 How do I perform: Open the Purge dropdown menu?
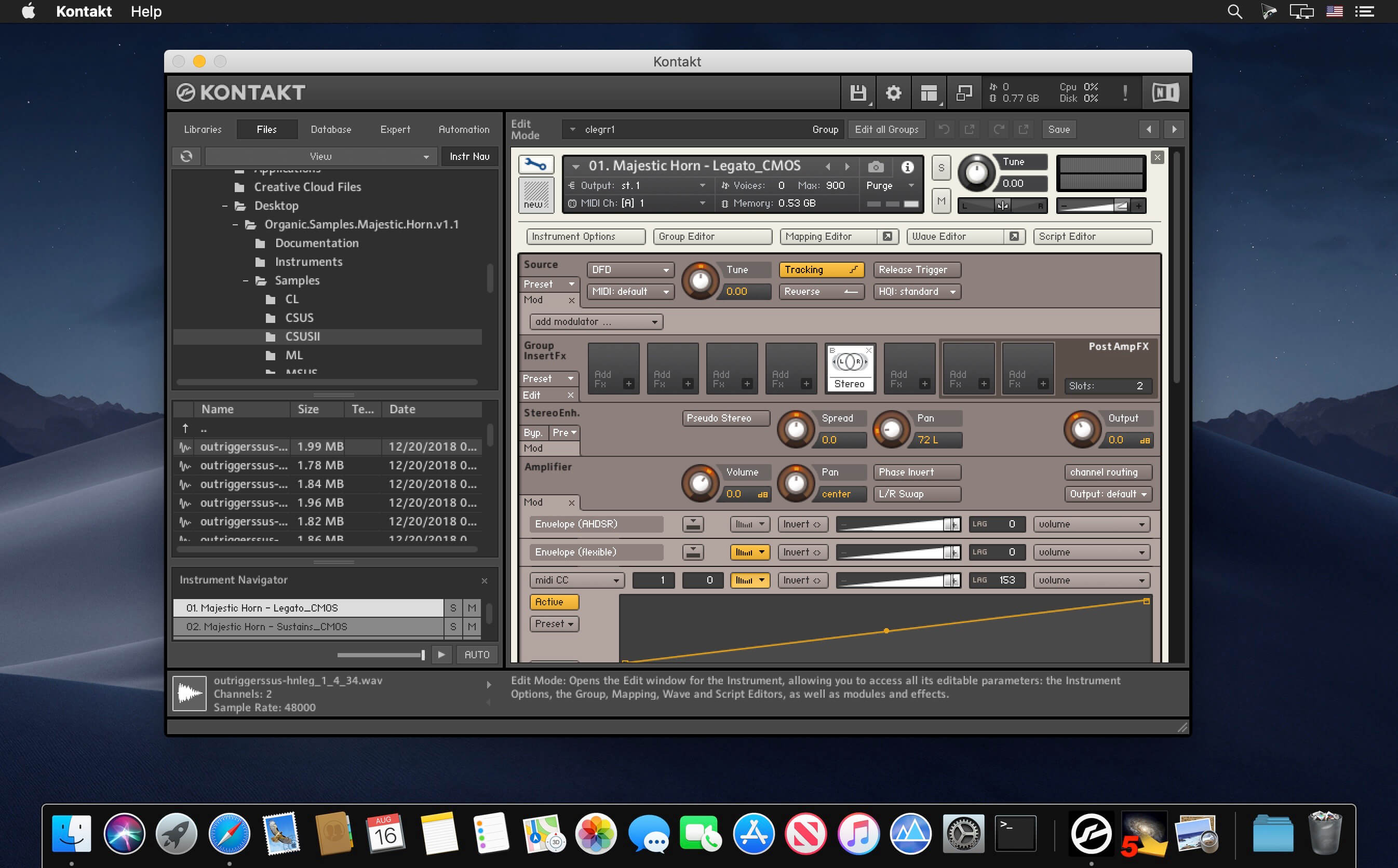coord(891,185)
